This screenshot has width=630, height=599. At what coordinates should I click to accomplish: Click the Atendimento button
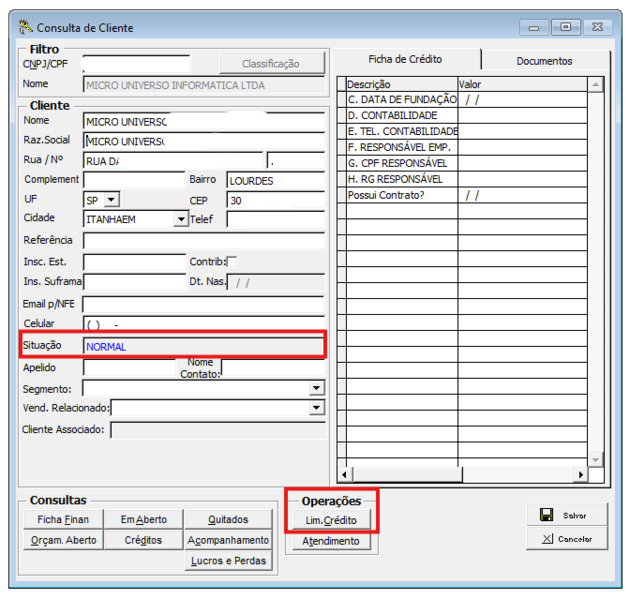(331, 541)
